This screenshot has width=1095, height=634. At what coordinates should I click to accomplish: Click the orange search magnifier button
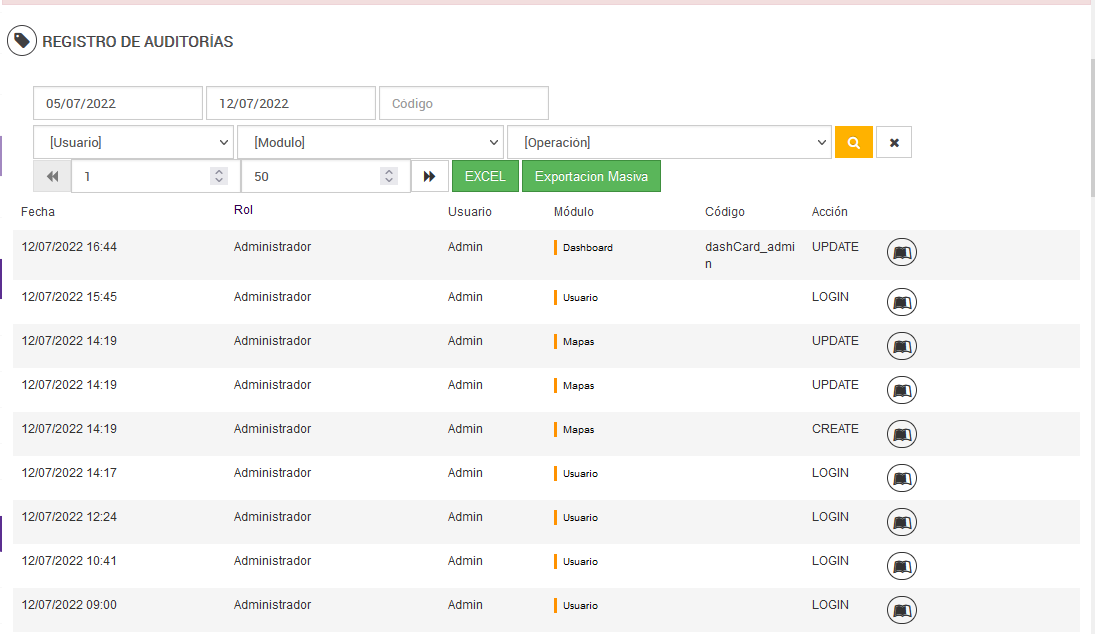tap(853, 142)
